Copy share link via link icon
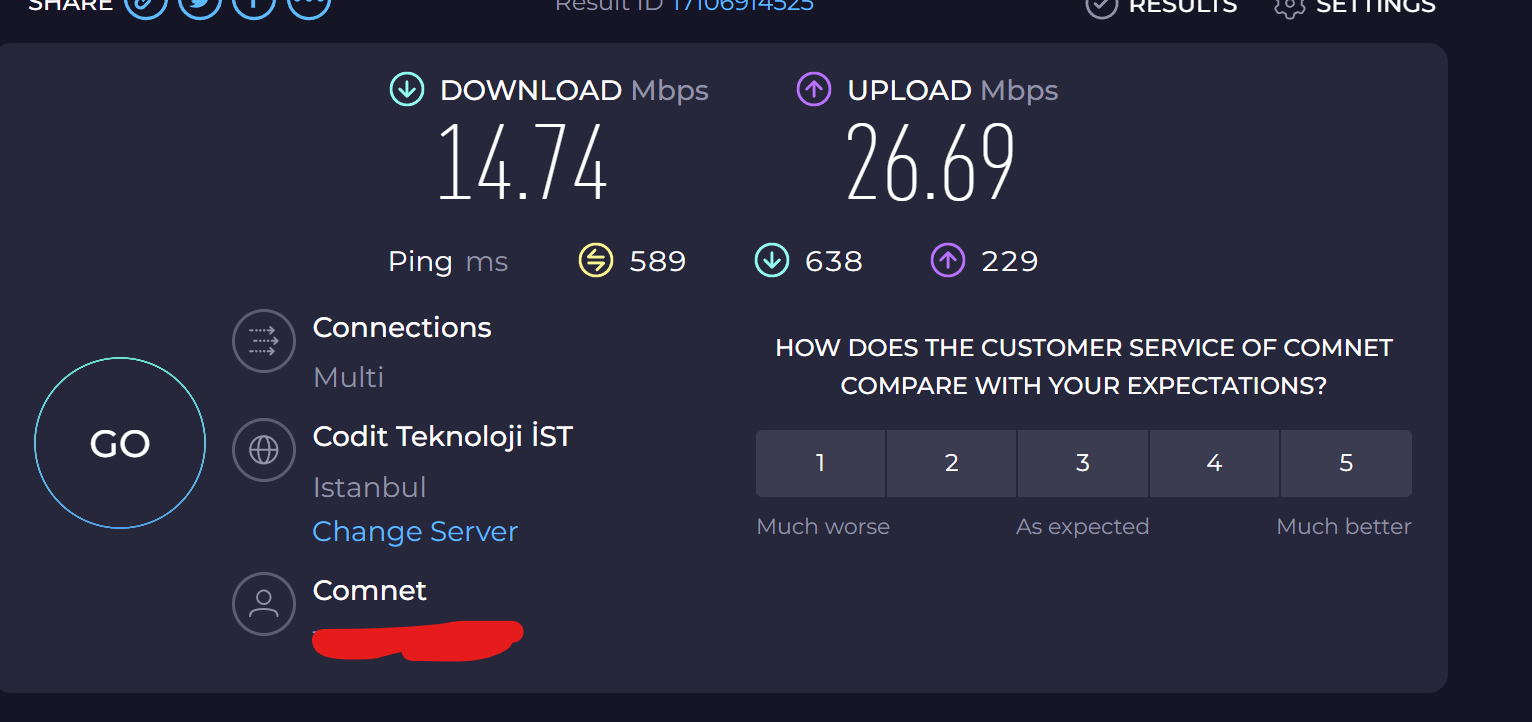 coord(146,5)
